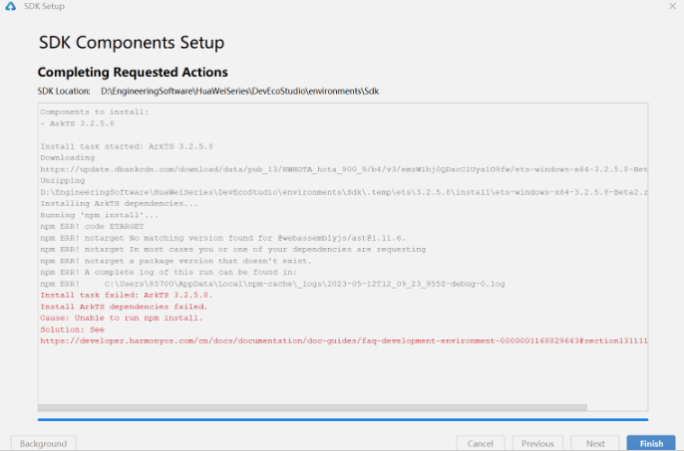The height and width of the screenshot is (451, 684).
Task: Click the 'Install task failed: ArkTS 3.2.5.8.' line
Action: (127, 295)
